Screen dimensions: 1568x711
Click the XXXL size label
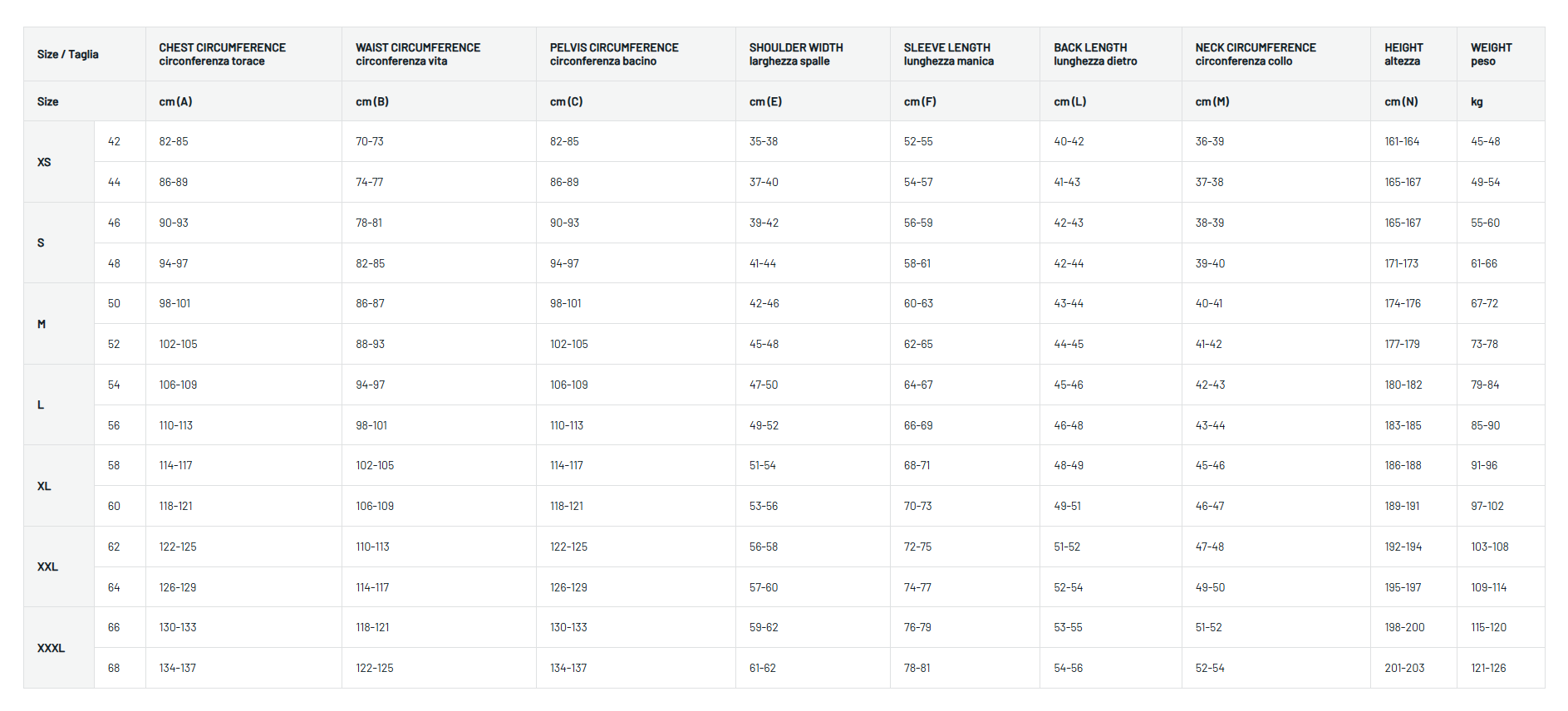pyautogui.click(x=51, y=648)
